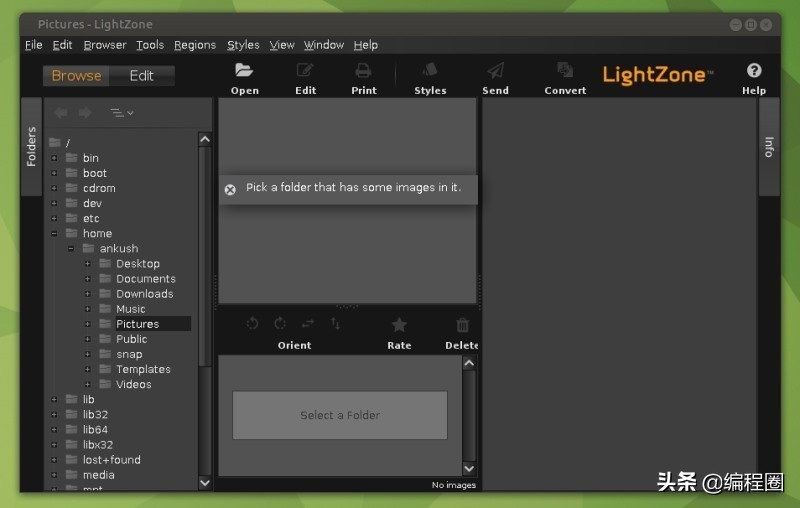This screenshot has width=800, height=508.
Task: Open the Styles toolbar icon
Action: pos(430,70)
